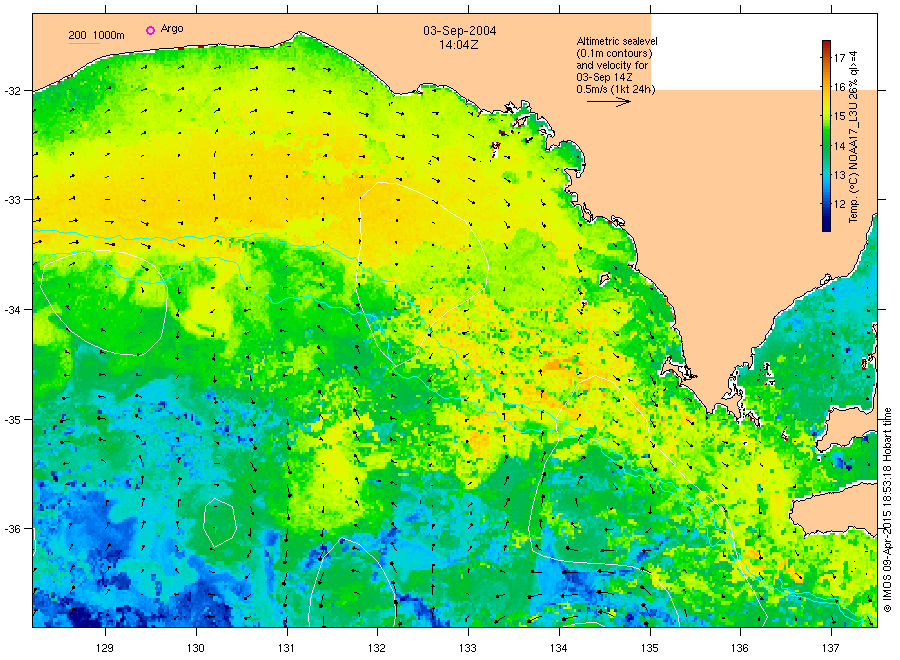The width and height of the screenshot is (900, 660).
Task: Click the 'Argo' legend label
Action: (172, 29)
